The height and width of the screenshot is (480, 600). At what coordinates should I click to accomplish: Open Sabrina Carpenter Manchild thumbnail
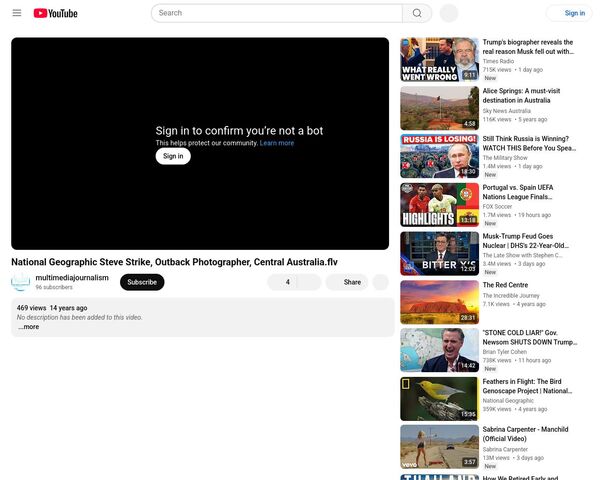[439, 447]
